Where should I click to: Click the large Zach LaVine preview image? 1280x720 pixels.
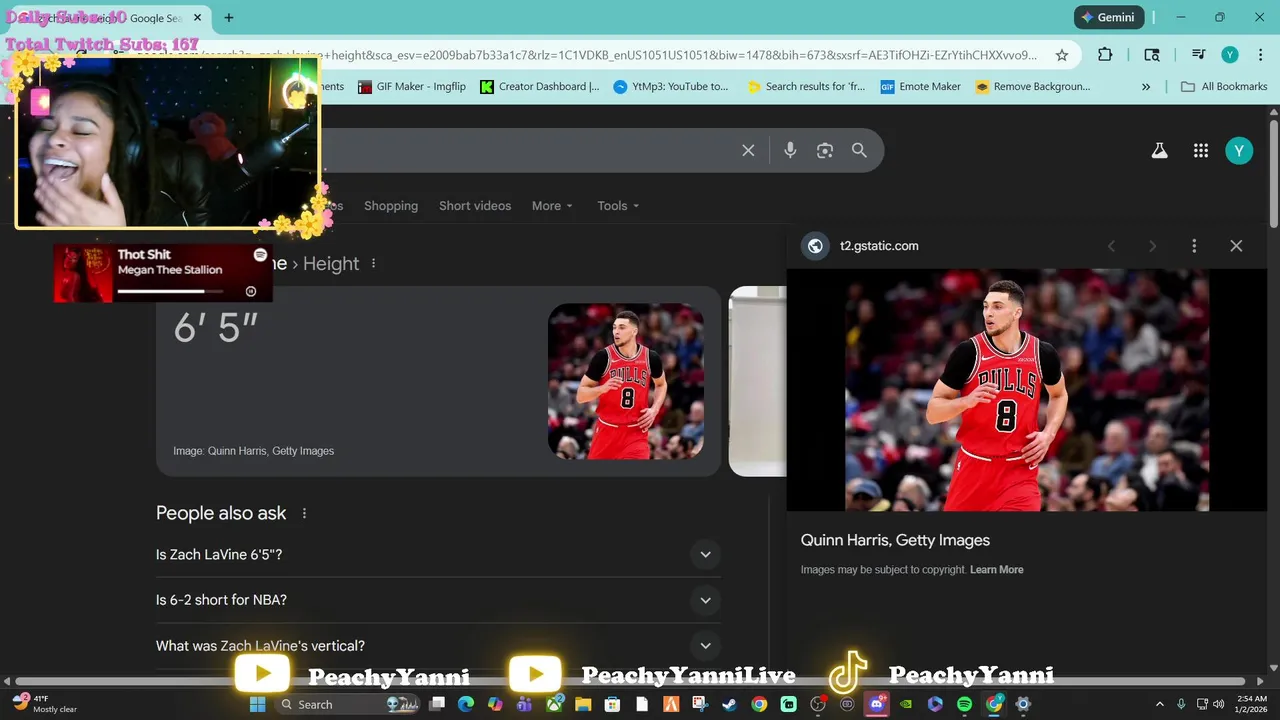click(1027, 390)
